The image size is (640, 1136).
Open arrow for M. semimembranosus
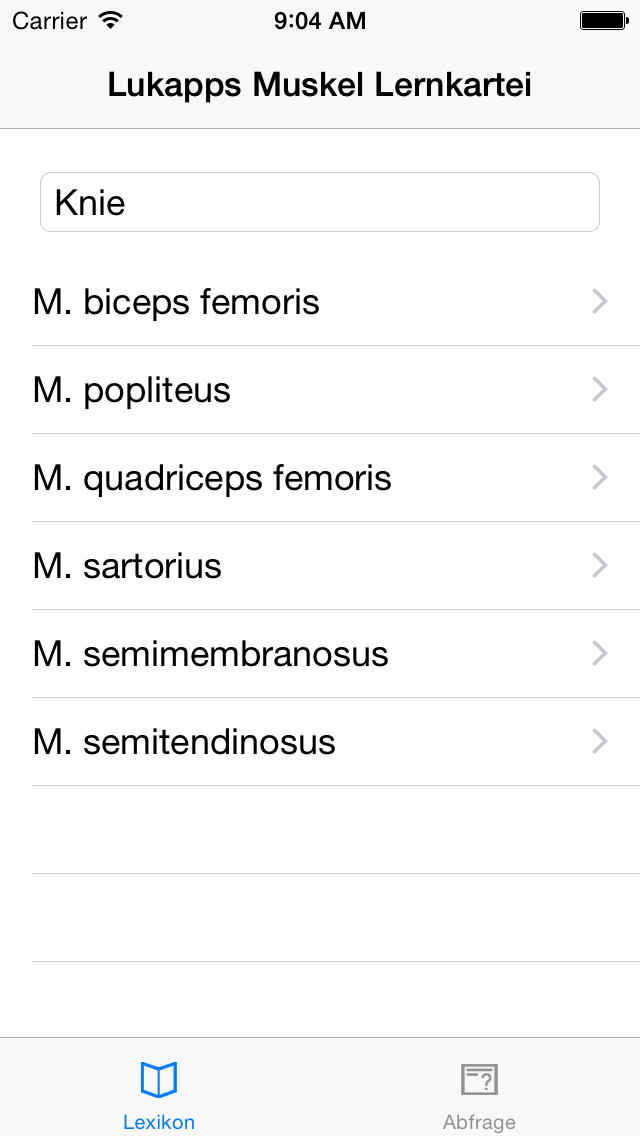(x=599, y=653)
